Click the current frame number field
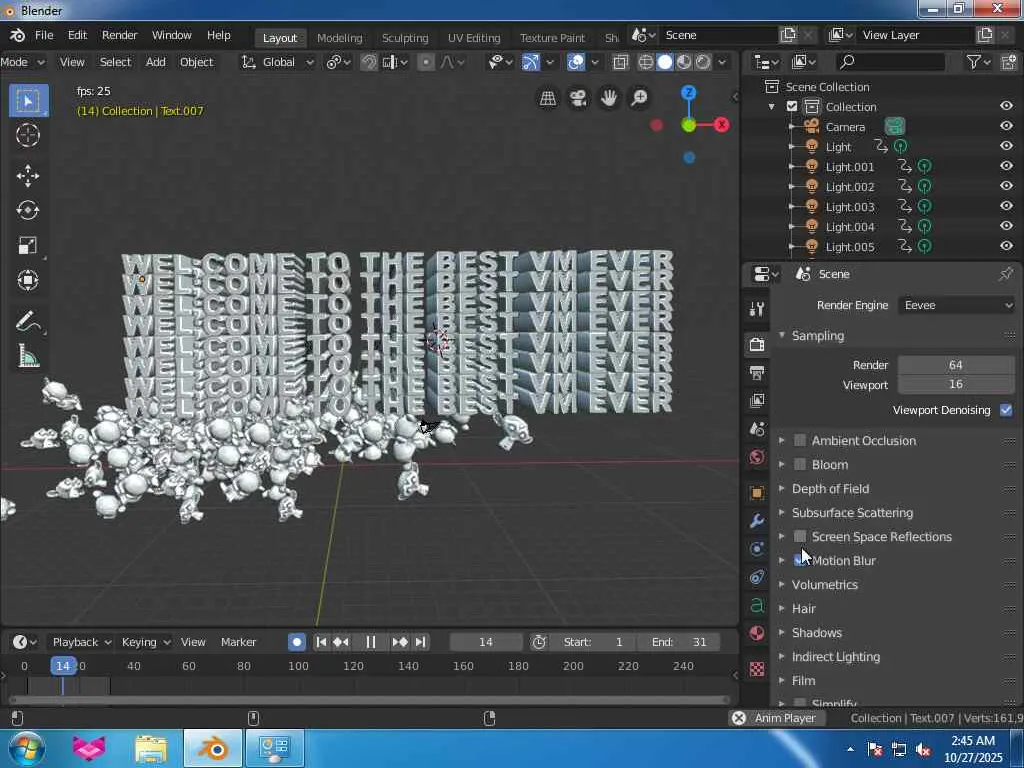 486,642
